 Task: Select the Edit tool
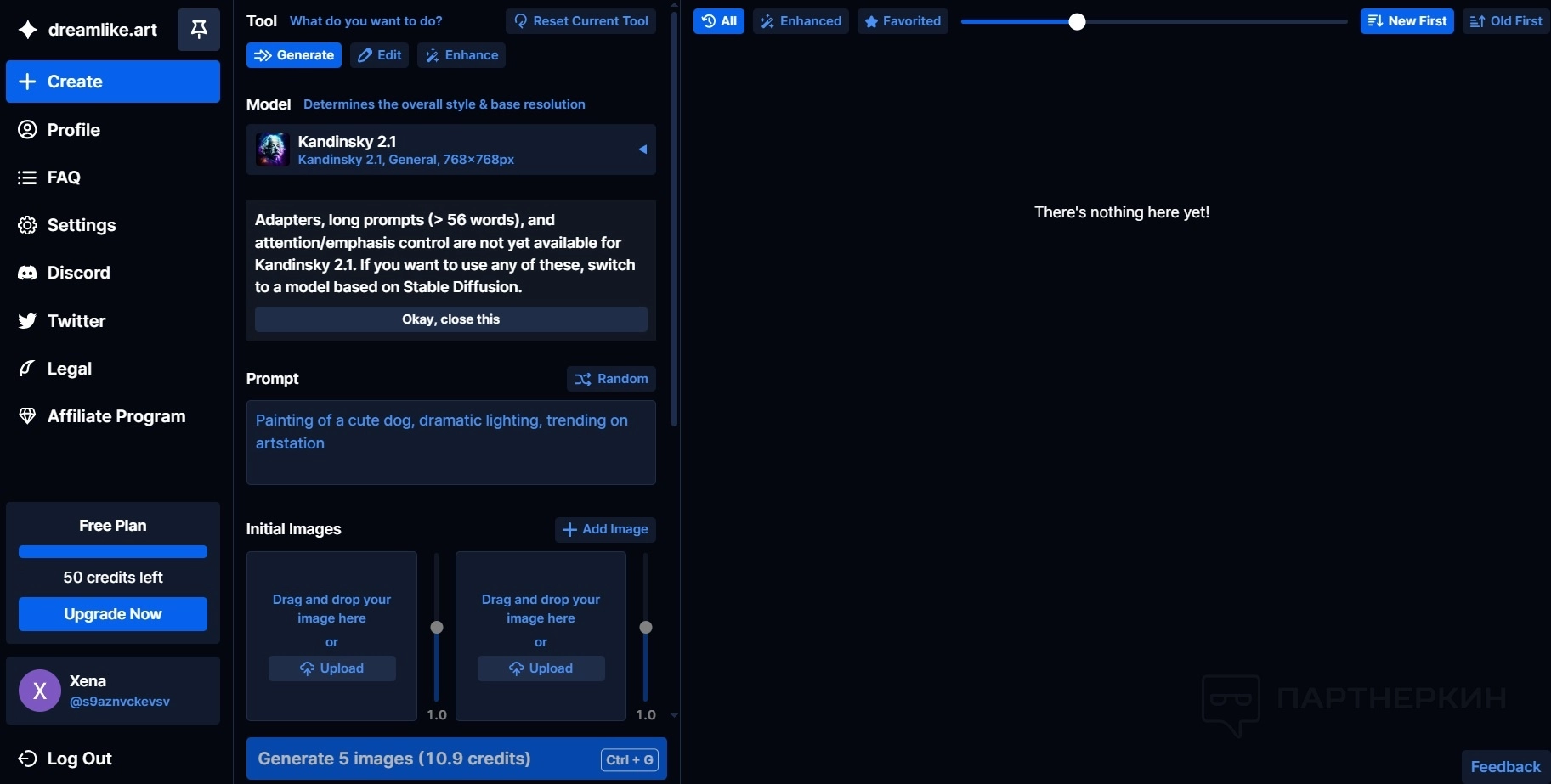[380, 55]
